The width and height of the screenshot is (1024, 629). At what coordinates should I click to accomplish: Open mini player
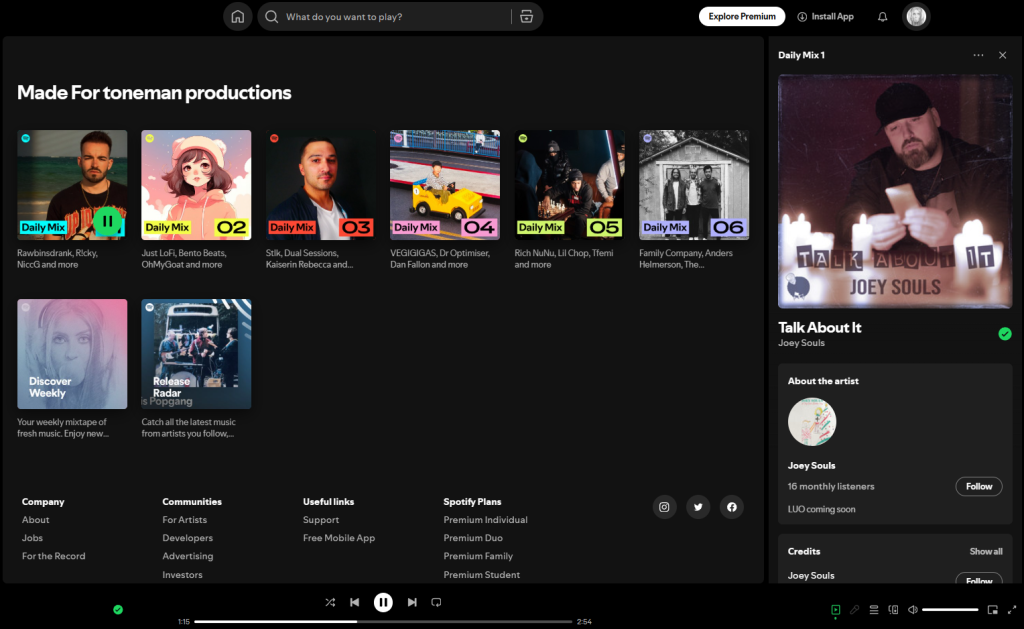pyautogui.click(x=993, y=609)
